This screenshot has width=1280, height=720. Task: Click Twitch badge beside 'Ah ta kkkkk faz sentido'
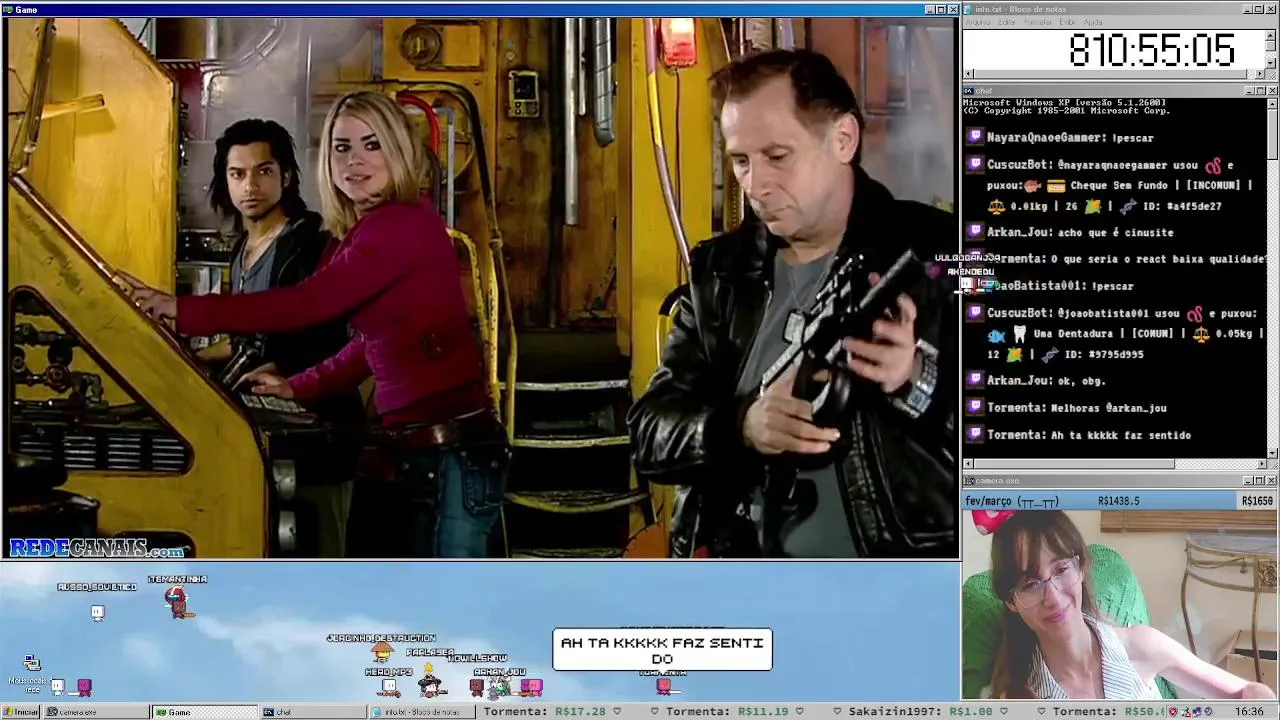[x=976, y=434]
